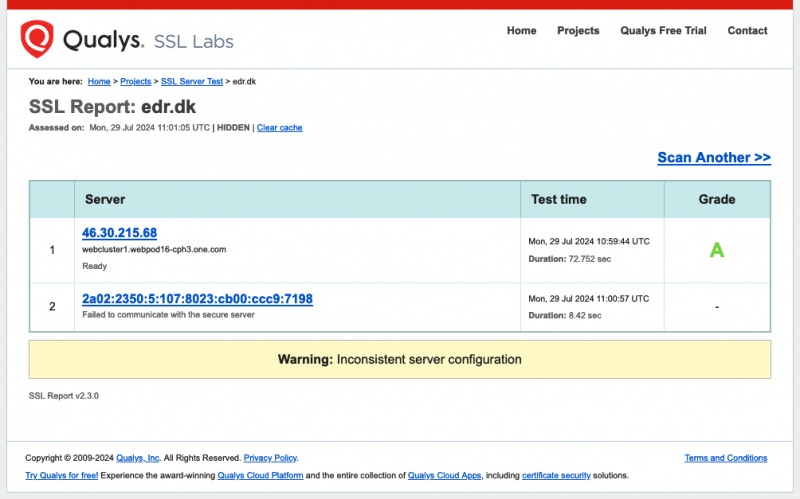This screenshot has height=499, width=800.
Task: Click the Qualys, Inc footer link
Action: tap(138, 458)
